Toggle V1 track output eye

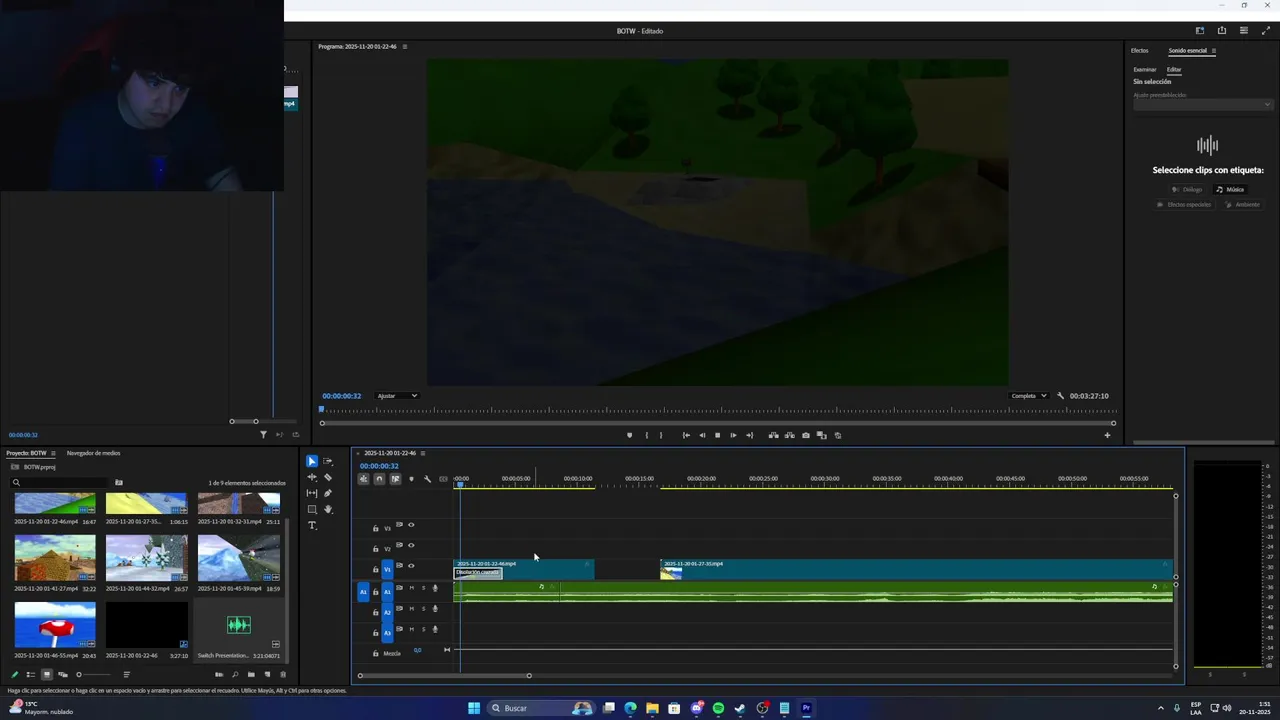pyautogui.click(x=411, y=566)
